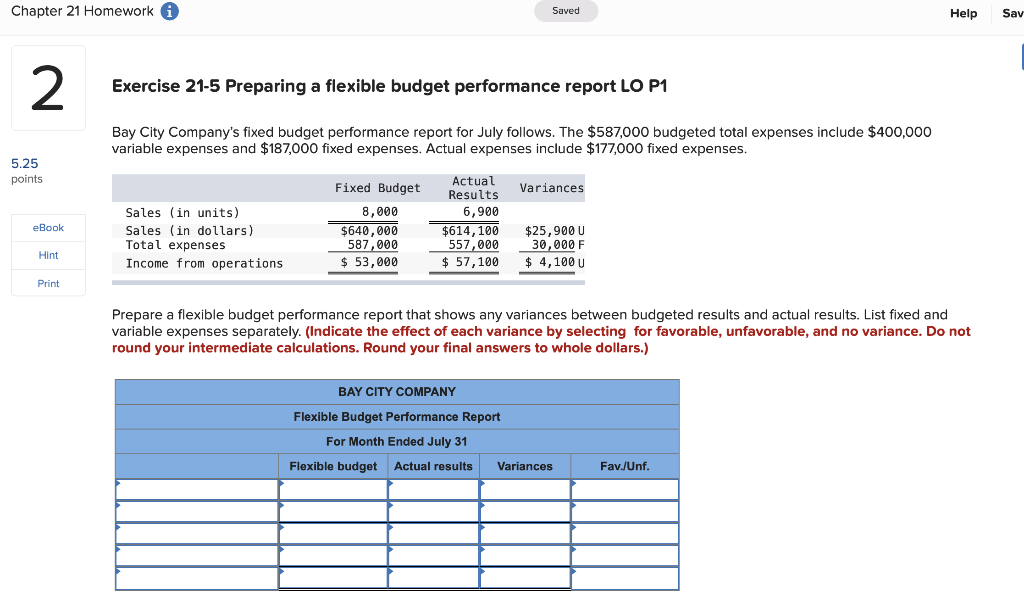Screen dimensions: 1024x597
Task: Click the "$ 57,100" actual income value
Action: point(470,262)
